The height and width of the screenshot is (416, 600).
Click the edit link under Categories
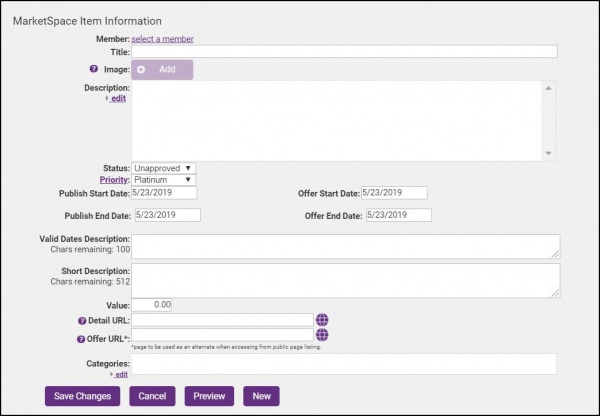(119, 374)
